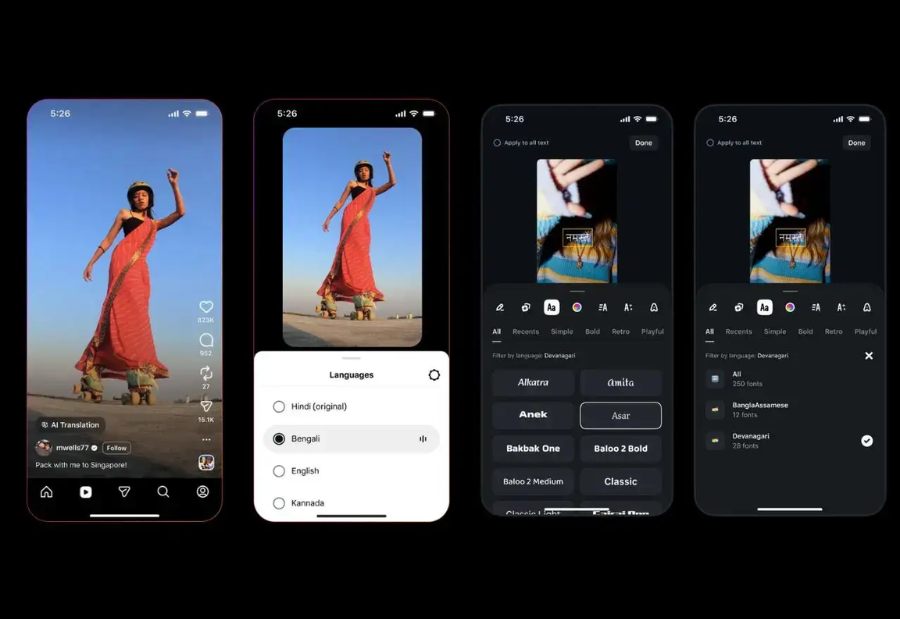
Task: Follow the mwells77 account
Action: pyautogui.click(x=115, y=447)
